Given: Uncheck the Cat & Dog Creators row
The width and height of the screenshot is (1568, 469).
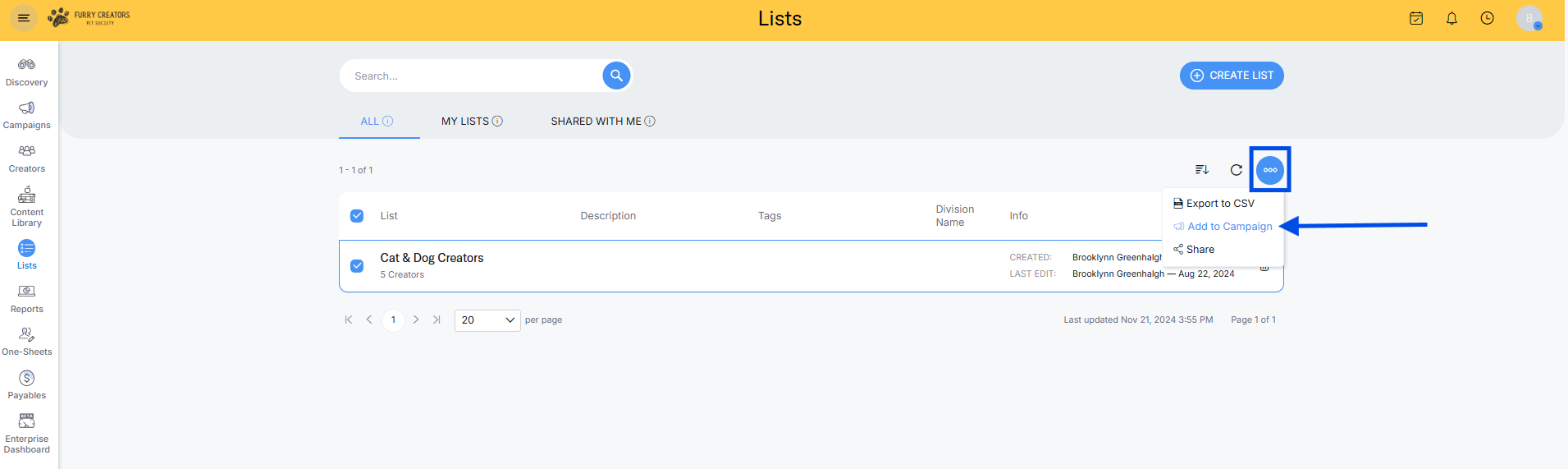Looking at the screenshot, I should tap(357, 266).
